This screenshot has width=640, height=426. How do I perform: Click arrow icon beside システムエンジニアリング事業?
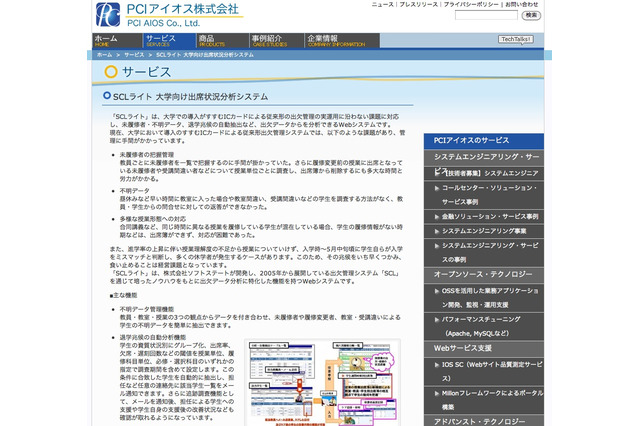[x=437, y=231]
